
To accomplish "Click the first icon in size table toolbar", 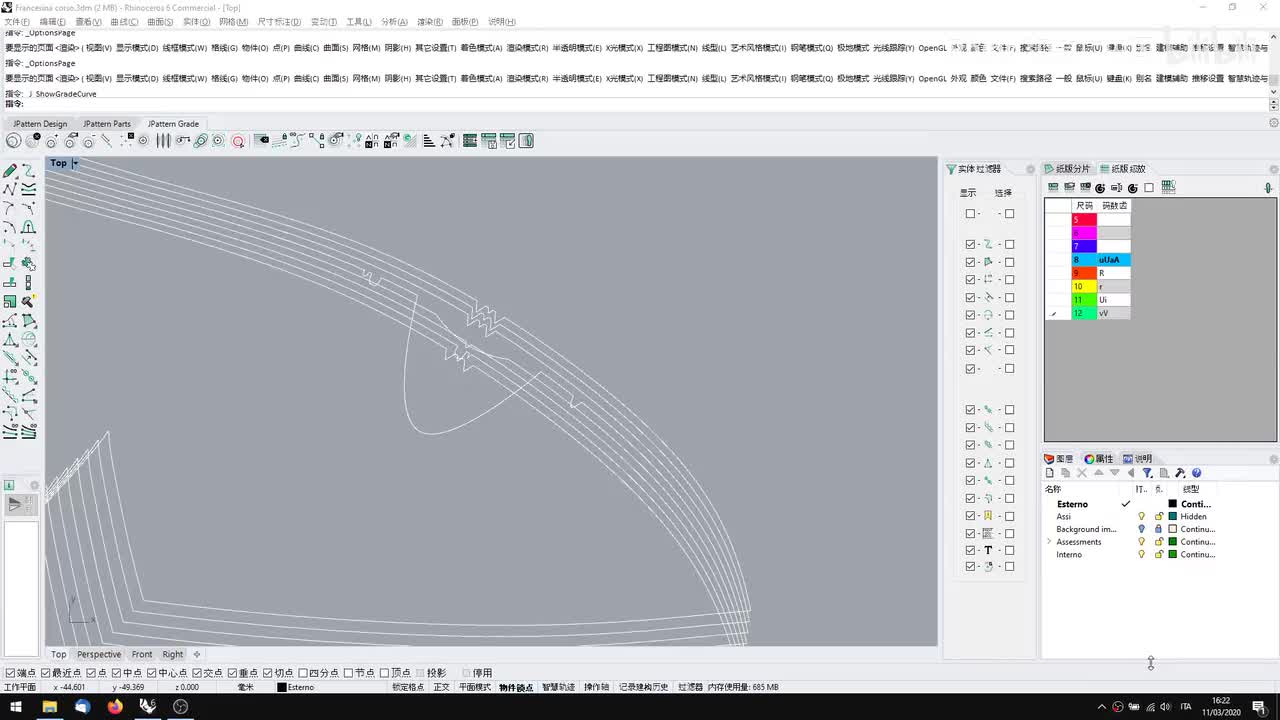I will [x=1053, y=187].
